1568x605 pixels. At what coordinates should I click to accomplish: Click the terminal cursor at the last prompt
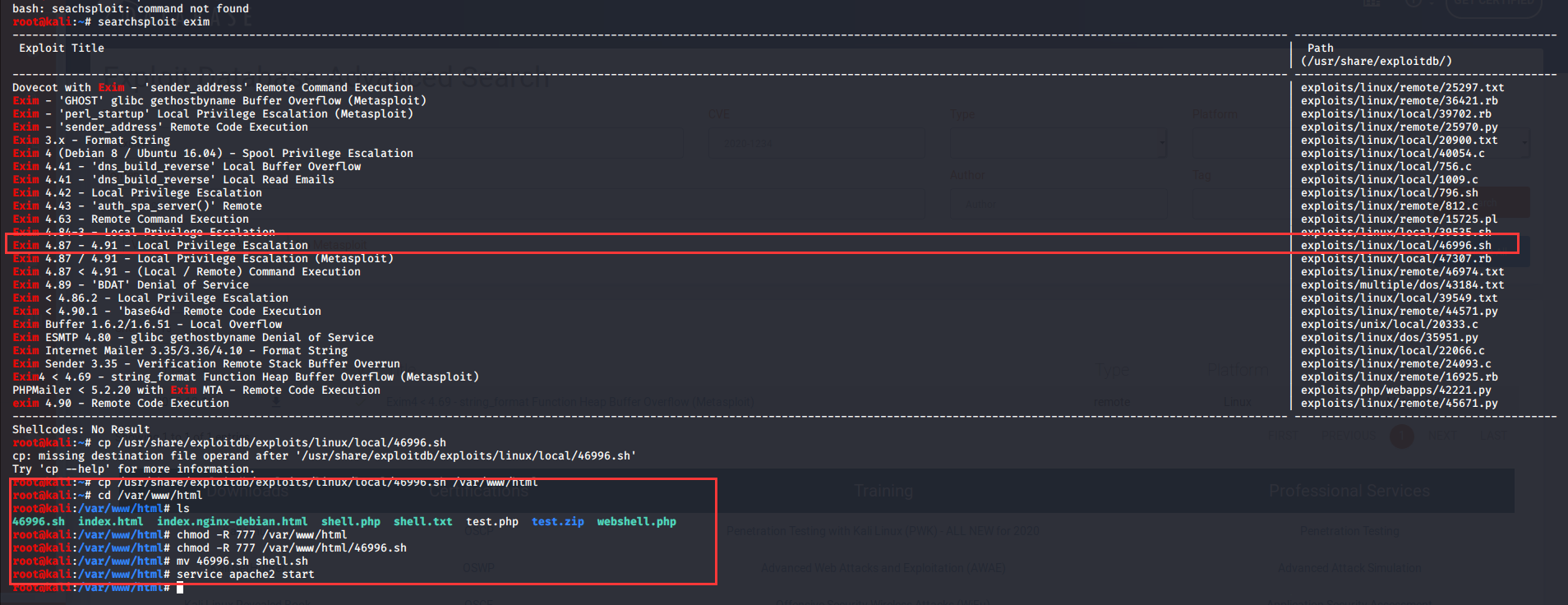(180, 588)
